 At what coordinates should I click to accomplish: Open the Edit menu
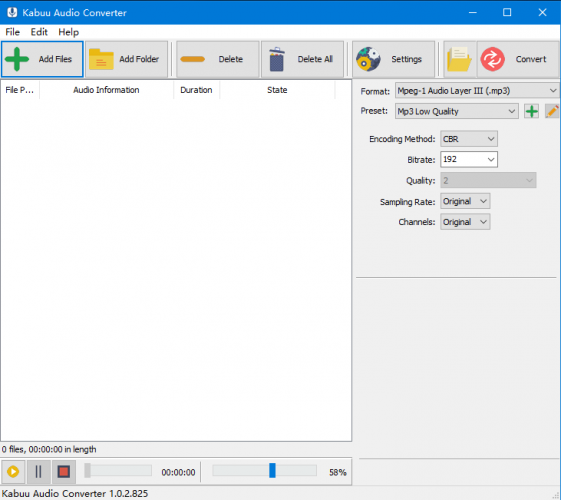pyautogui.click(x=39, y=32)
